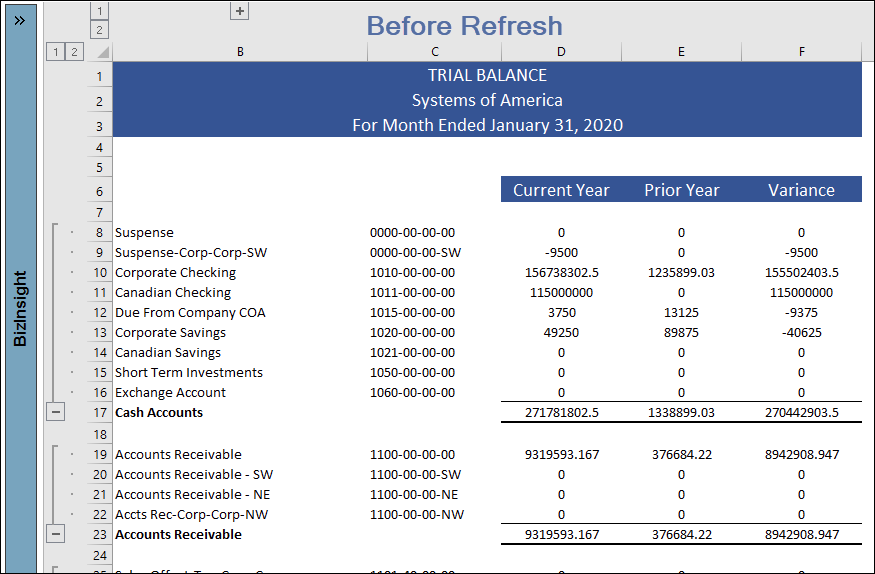Select the Due From Company COA cell
Viewport: 875px width, 574px height.
point(240,312)
